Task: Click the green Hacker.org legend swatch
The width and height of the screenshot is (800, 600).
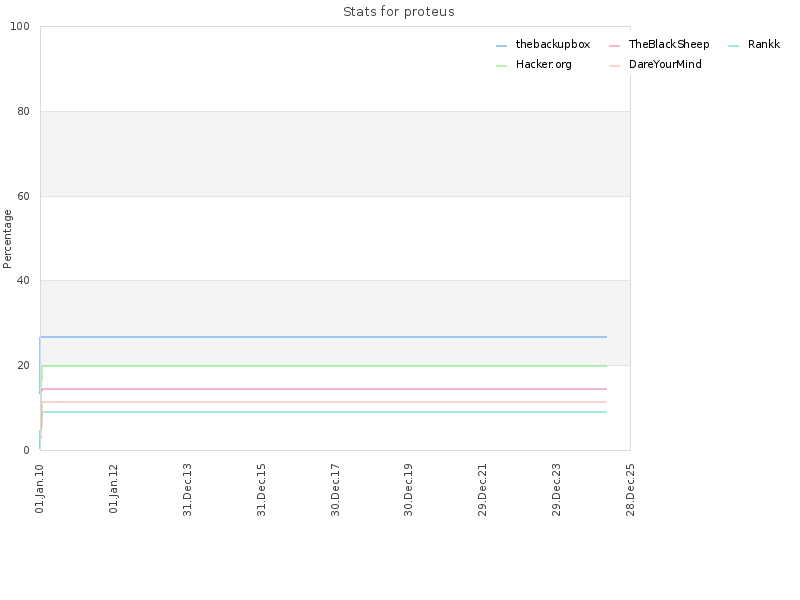Action: (502, 66)
